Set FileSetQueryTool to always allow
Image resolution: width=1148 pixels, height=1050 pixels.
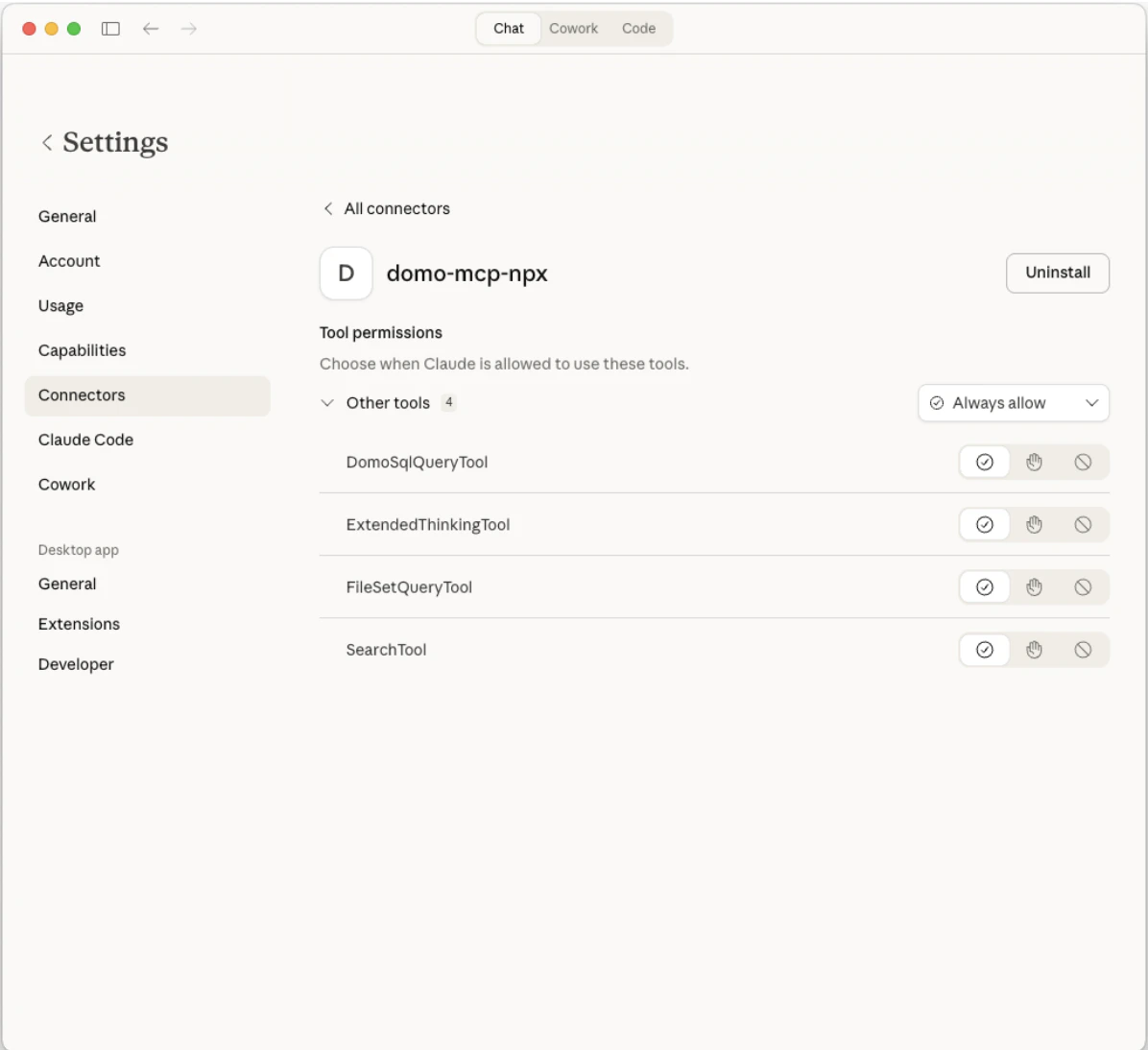click(985, 587)
